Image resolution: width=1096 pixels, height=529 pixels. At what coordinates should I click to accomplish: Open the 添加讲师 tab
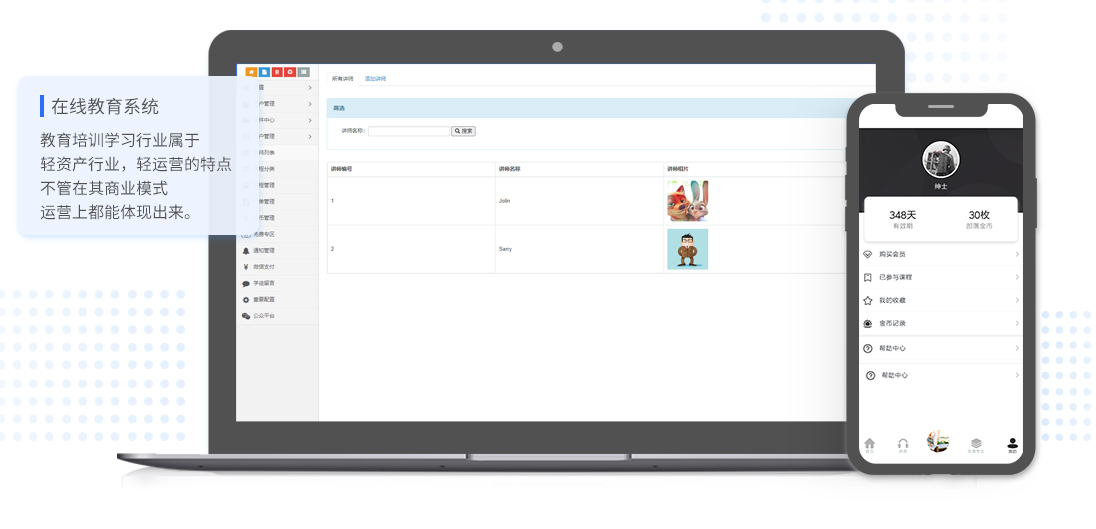(375, 78)
